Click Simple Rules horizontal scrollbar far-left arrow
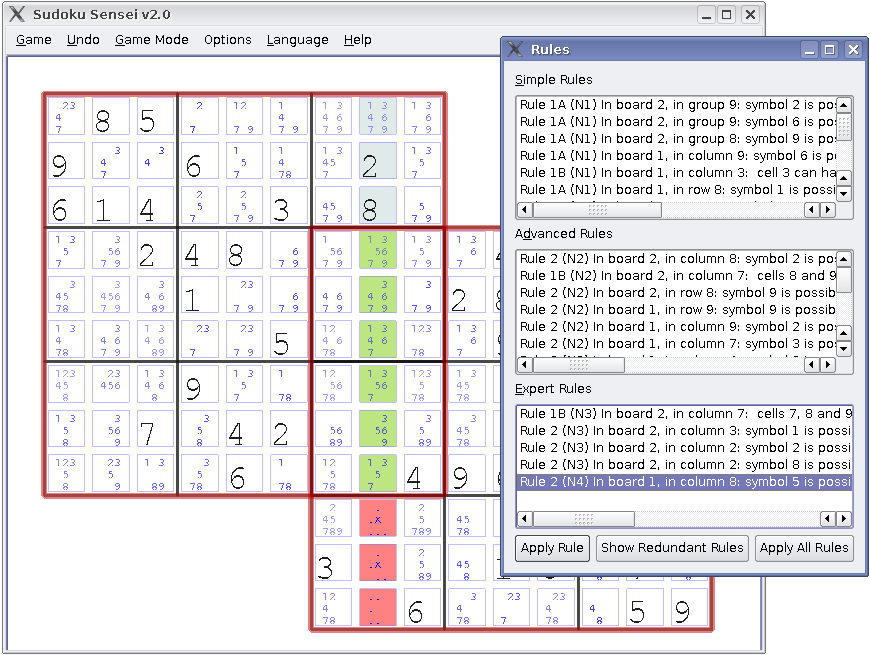The height and width of the screenshot is (655, 870). 525,210
